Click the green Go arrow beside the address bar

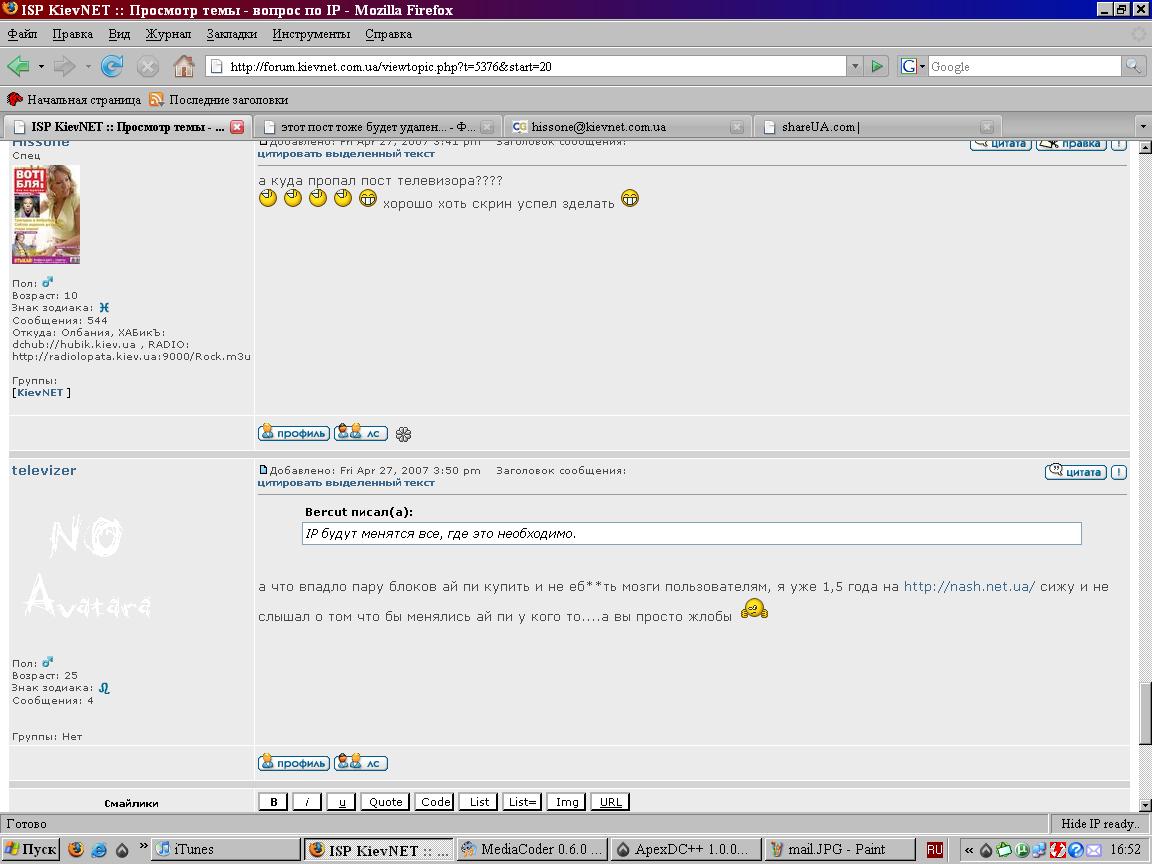[877, 67]
